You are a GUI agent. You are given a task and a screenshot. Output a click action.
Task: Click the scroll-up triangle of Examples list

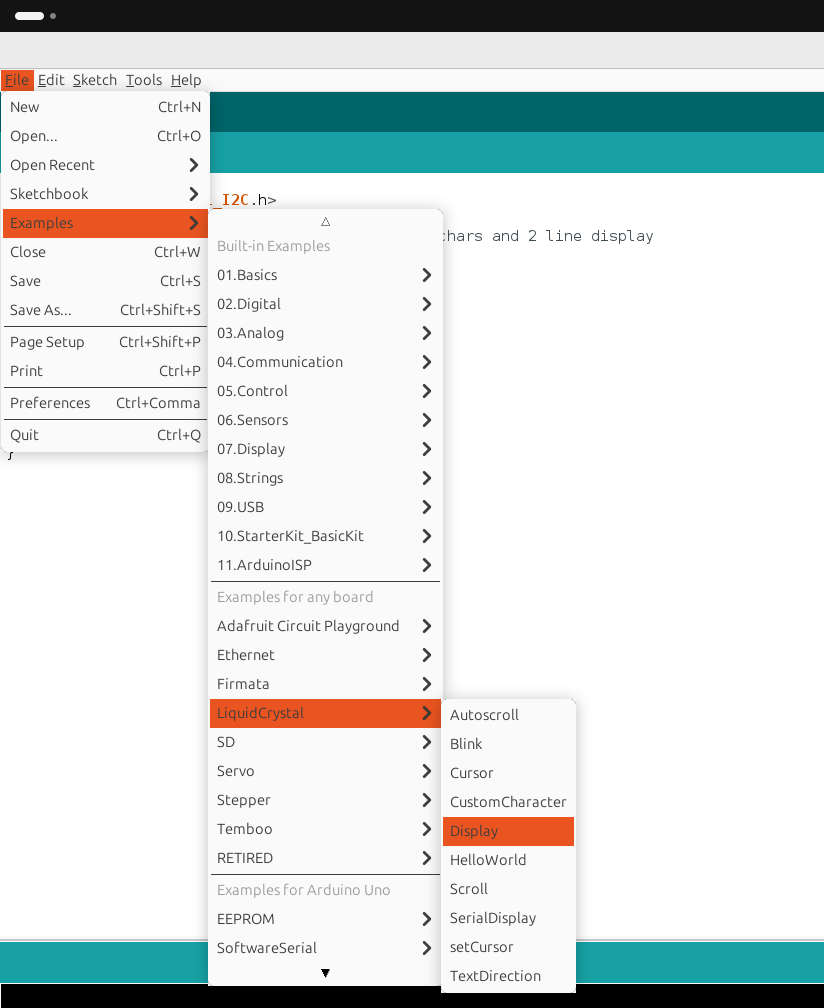325,222
